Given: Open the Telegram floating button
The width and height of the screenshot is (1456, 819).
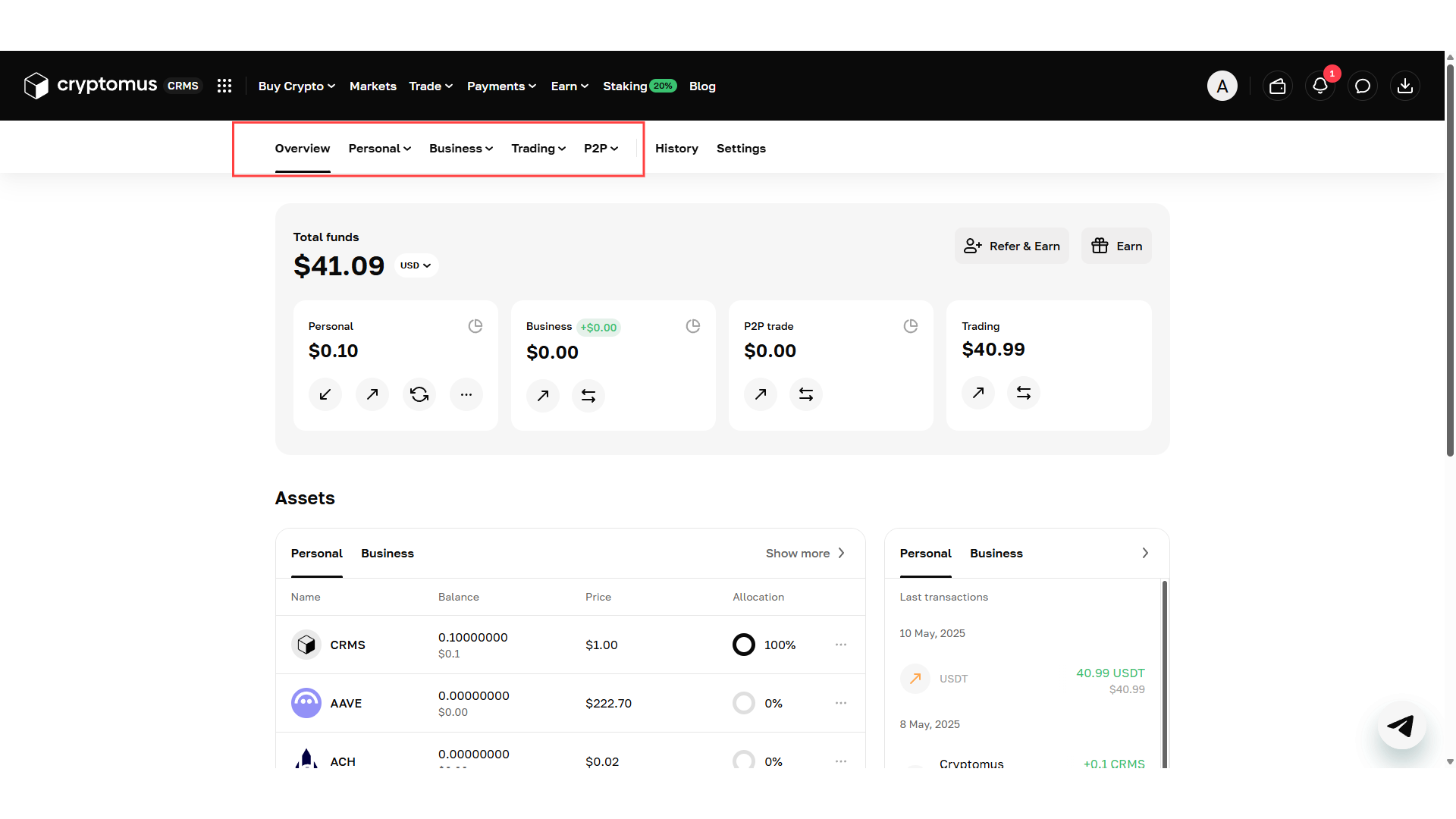Looking at the screenshot, I should [x=1401, y=726].
